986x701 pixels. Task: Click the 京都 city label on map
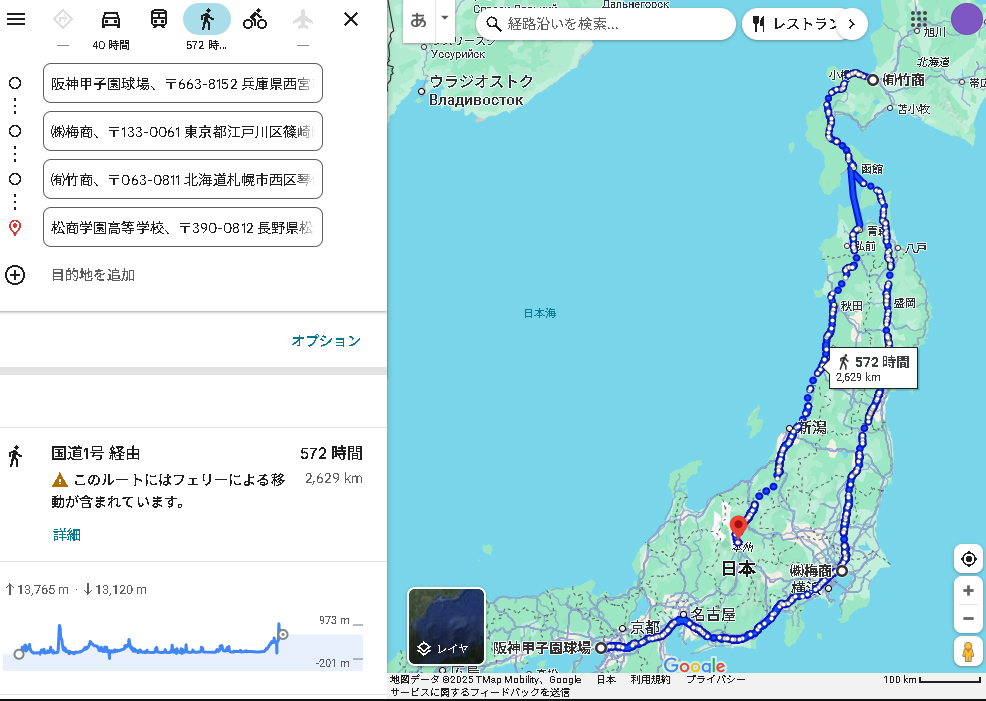(645, 627)
